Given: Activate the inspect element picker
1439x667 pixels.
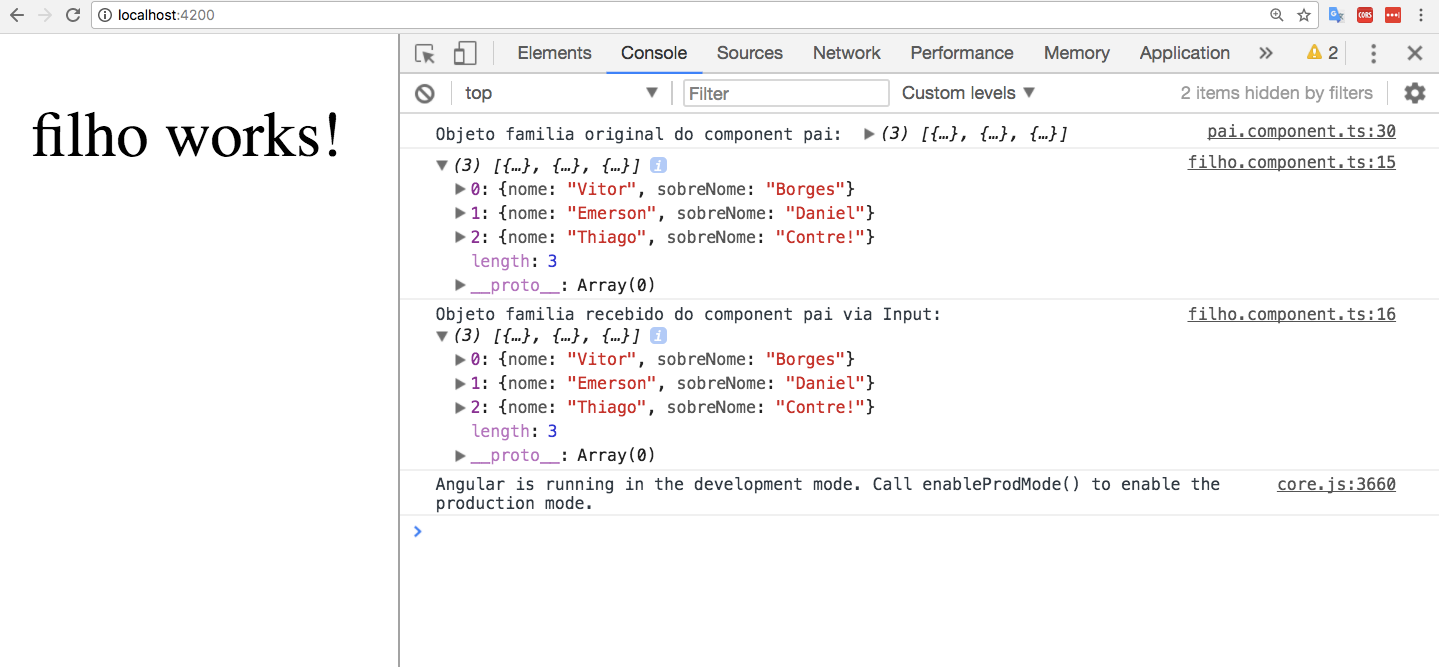Looking at the screenshot, I should (425, 54).
